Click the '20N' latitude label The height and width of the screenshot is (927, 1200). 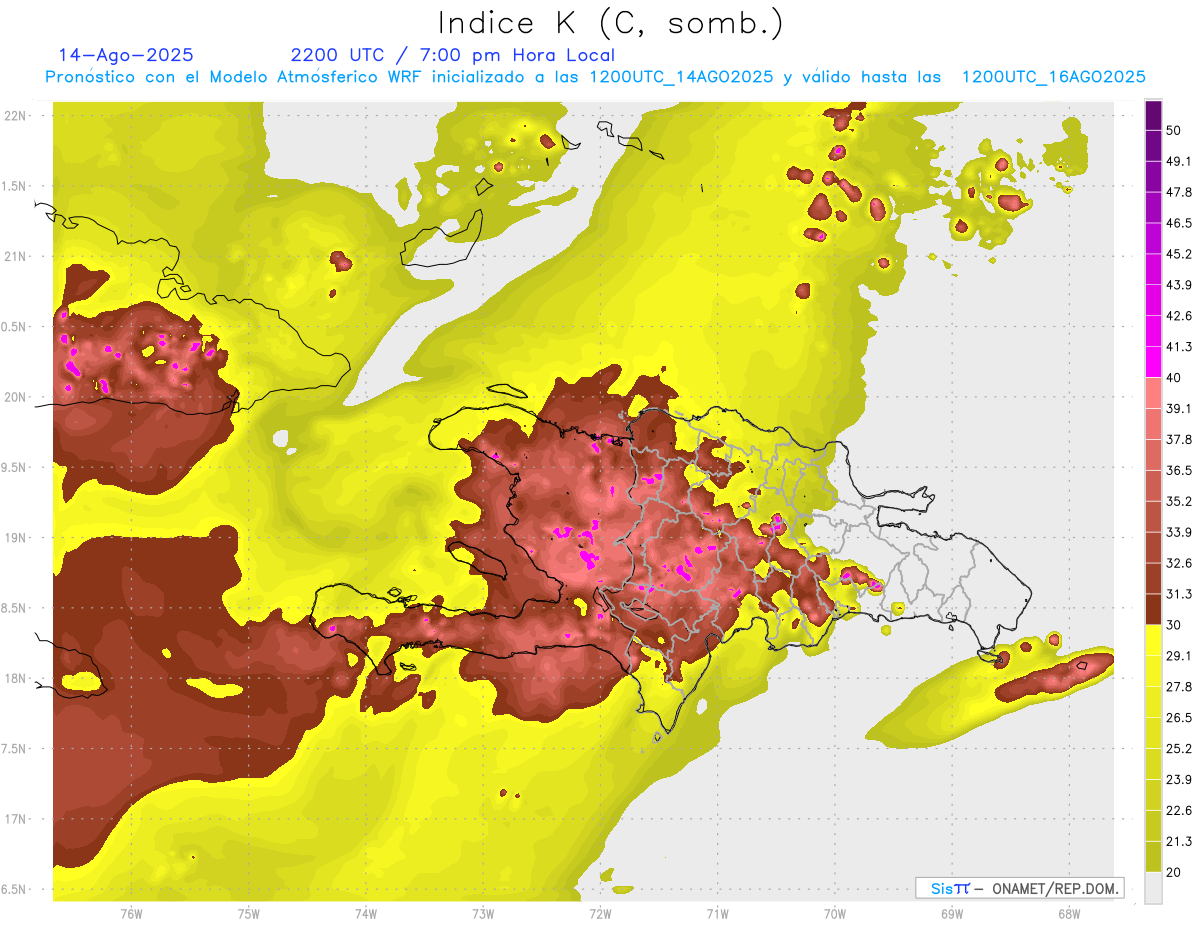tap(15, 397)
